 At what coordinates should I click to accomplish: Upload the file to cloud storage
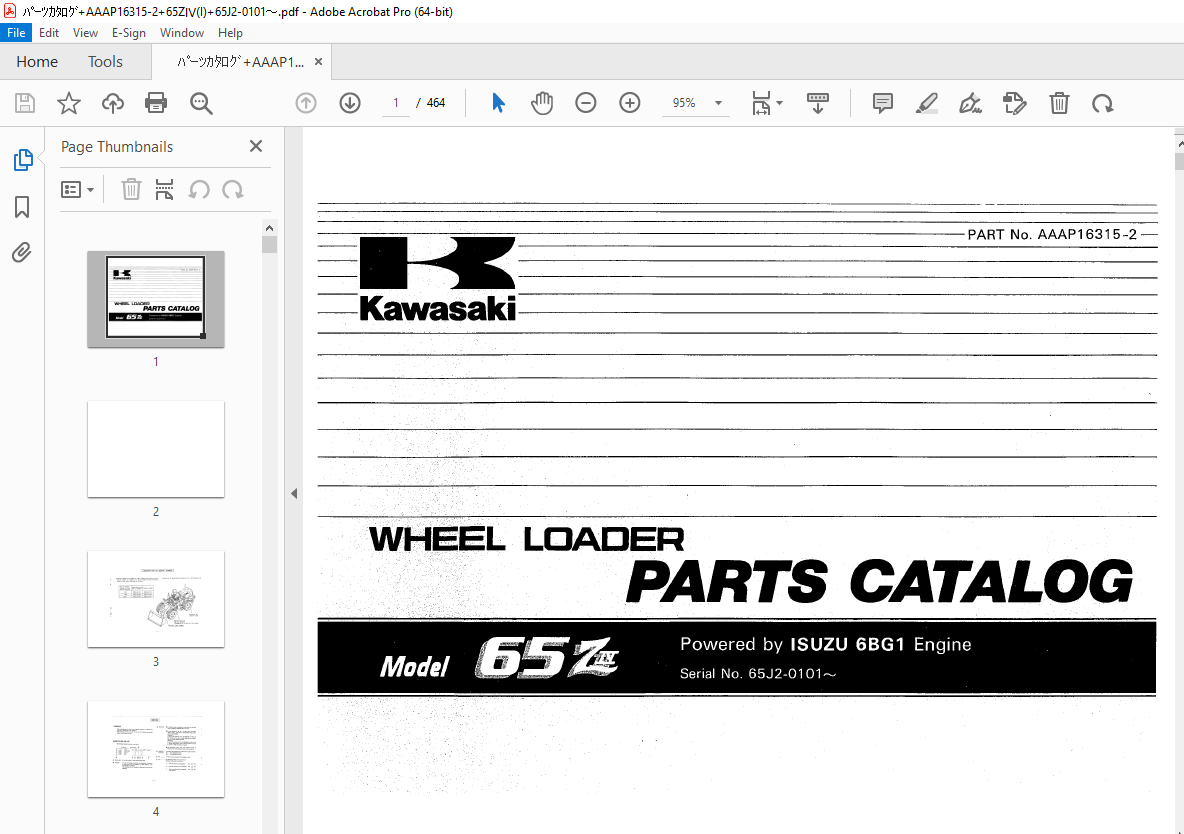pos(113,103)
